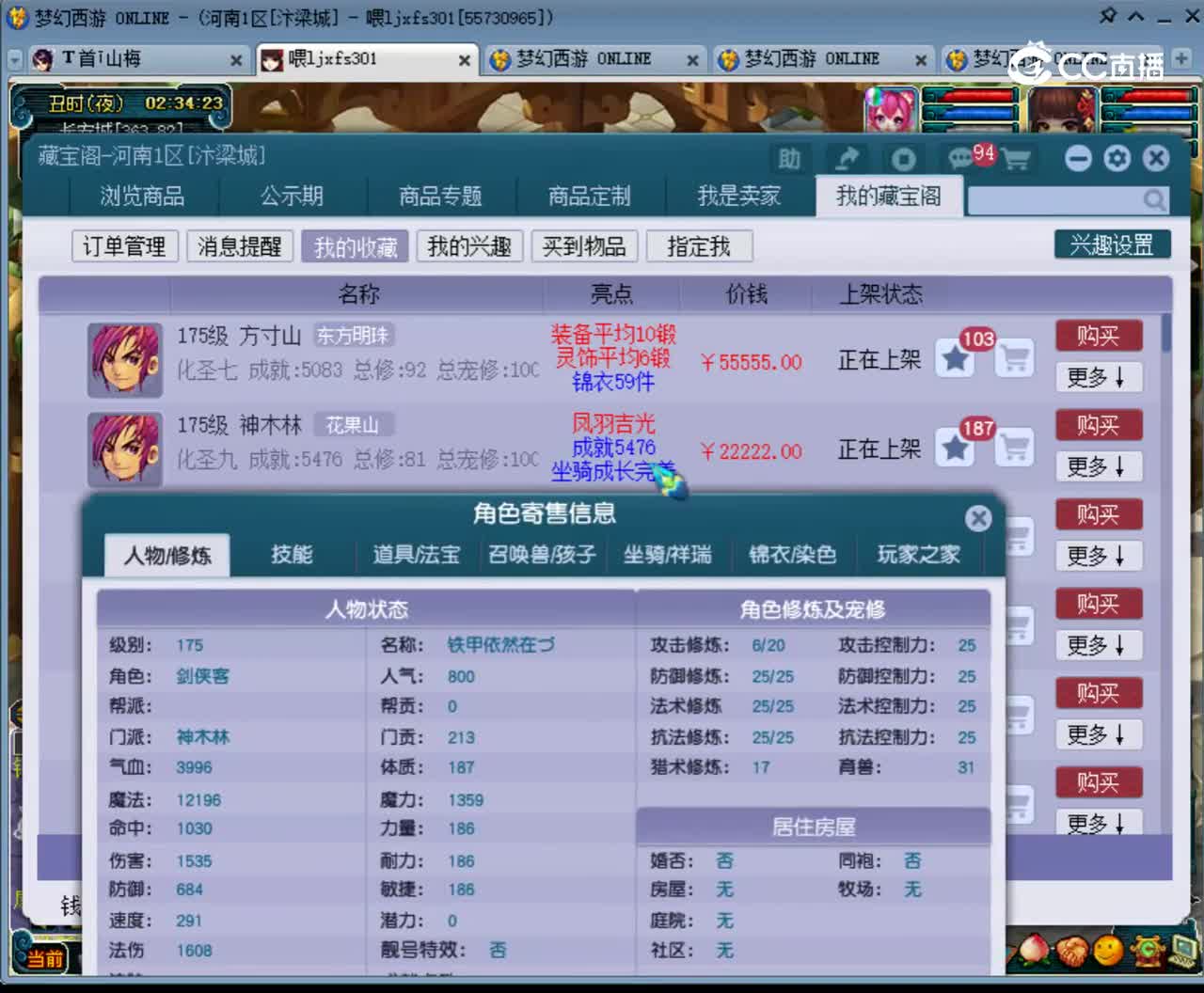Image resolution: width=1204 pixels, height=993 pixels.
Task: Click the brown-haired character portrait at top right
Action: point(1062,110)
